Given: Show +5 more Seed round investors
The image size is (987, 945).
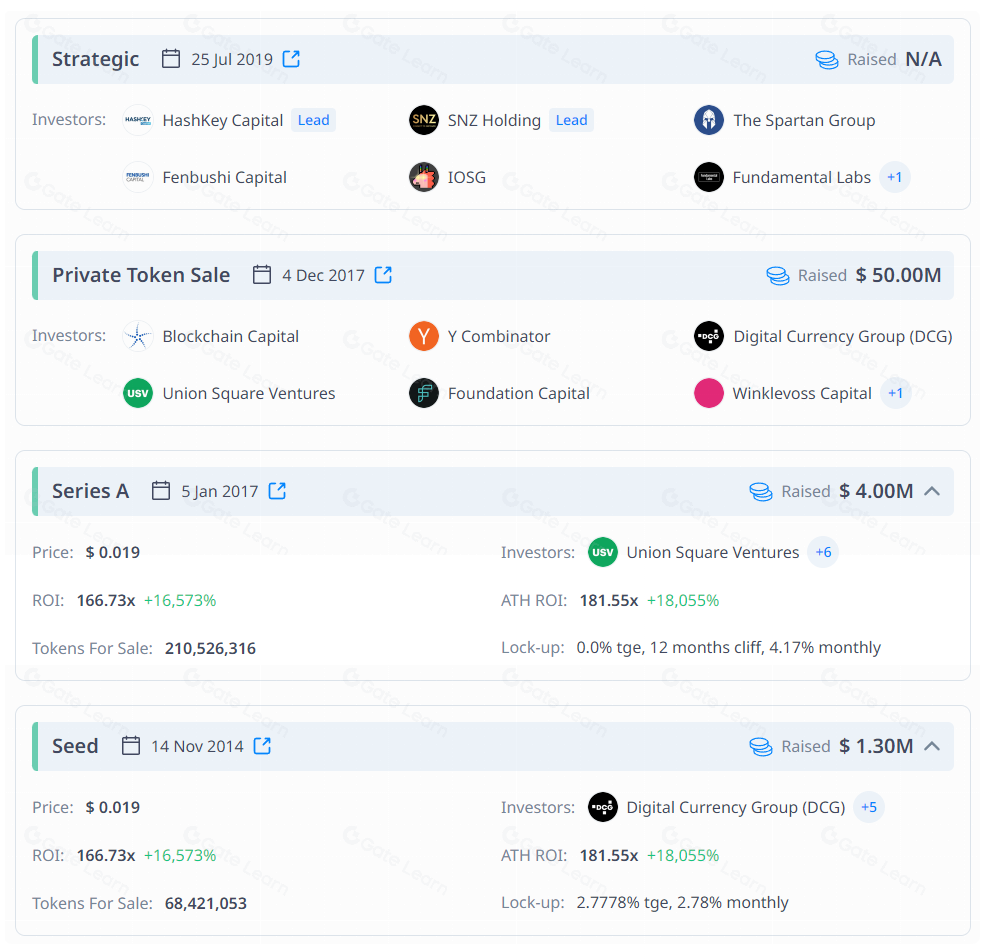Looking at the screenshot, I should (x=869, y=807).
